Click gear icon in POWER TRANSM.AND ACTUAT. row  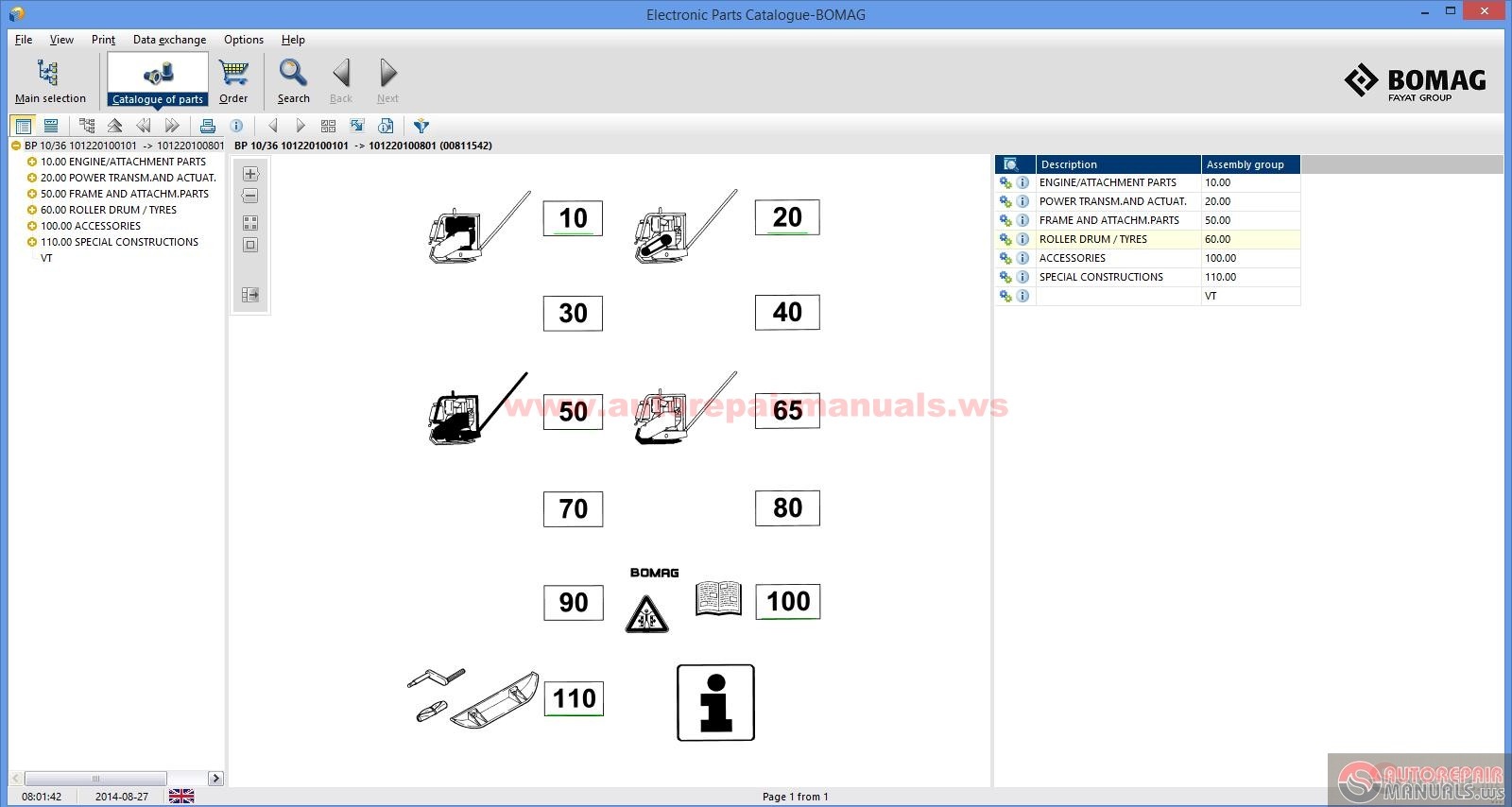1005,201
